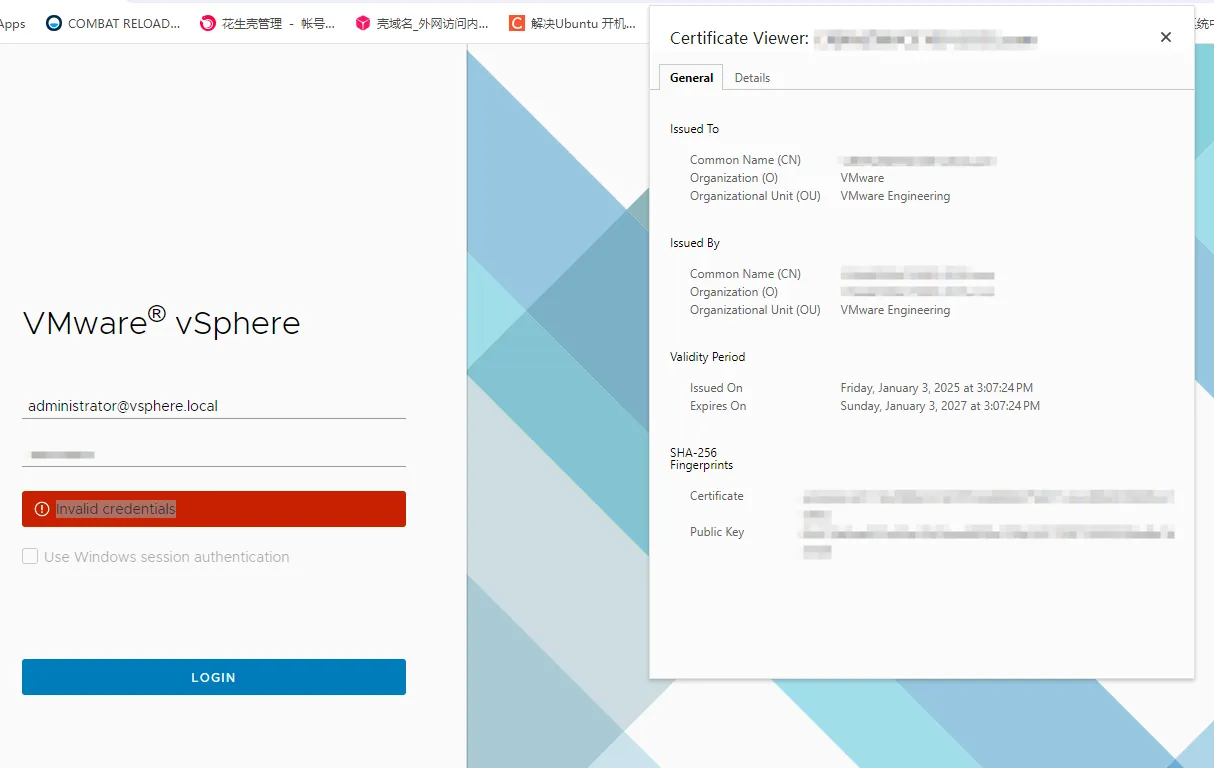Toggle Use Windows session authentication checkbox
The image size is (1214, 768).
[30, 556]
